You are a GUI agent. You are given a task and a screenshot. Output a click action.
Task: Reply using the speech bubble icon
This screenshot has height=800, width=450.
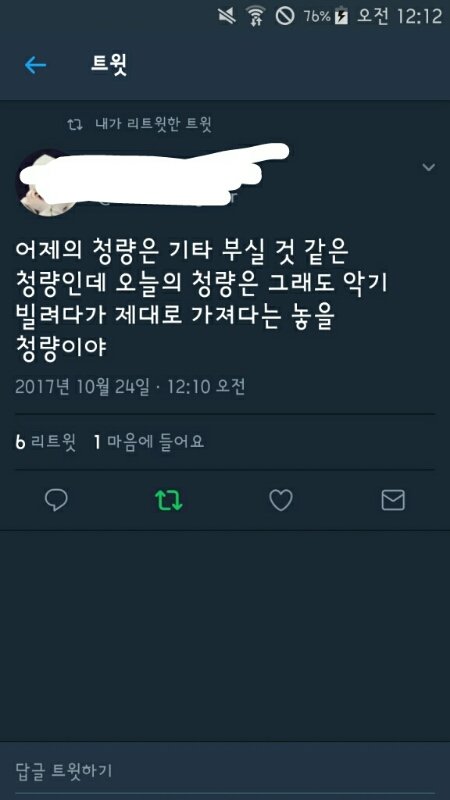pos(56,500)
